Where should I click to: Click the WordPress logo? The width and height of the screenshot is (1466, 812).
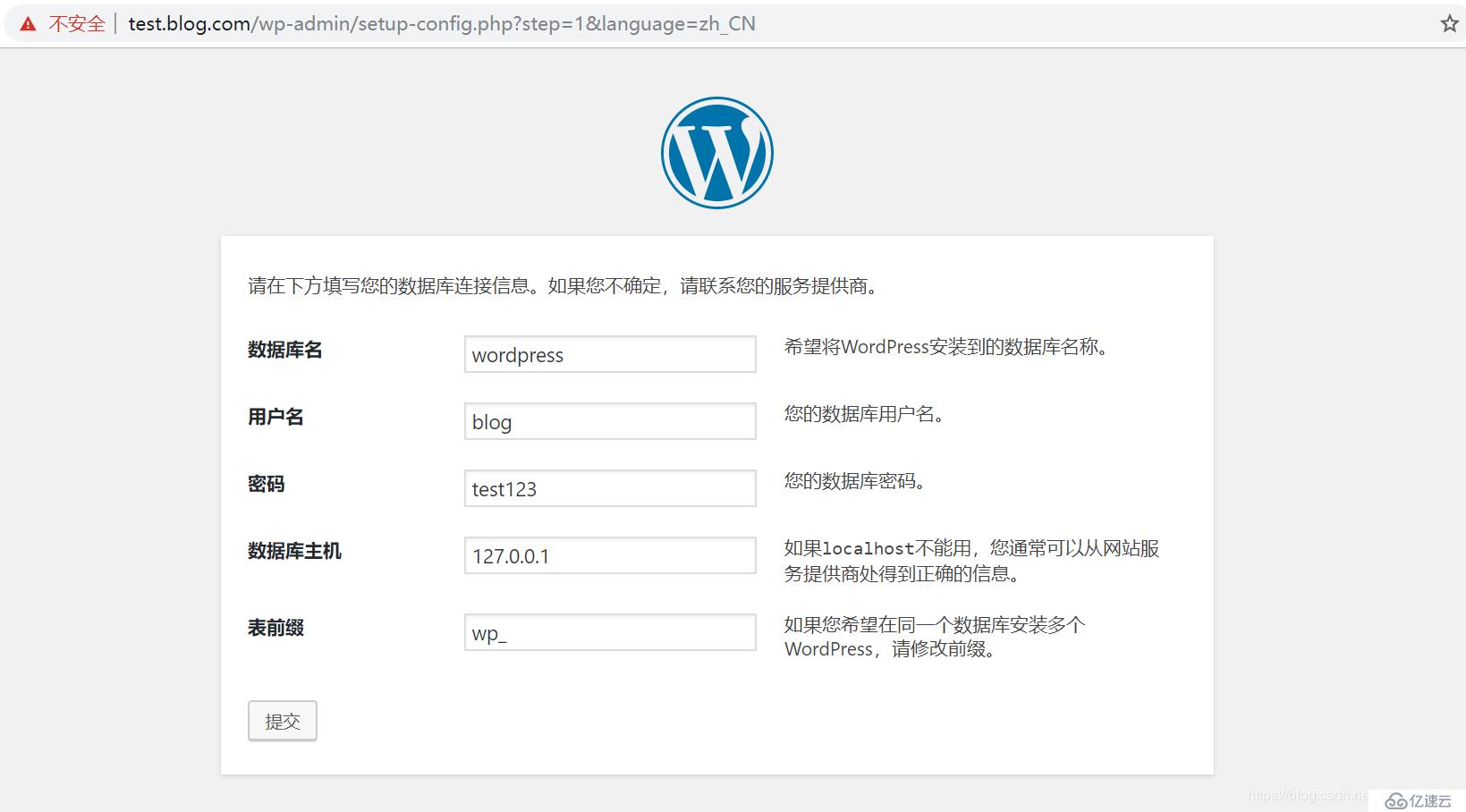point(717,153)
